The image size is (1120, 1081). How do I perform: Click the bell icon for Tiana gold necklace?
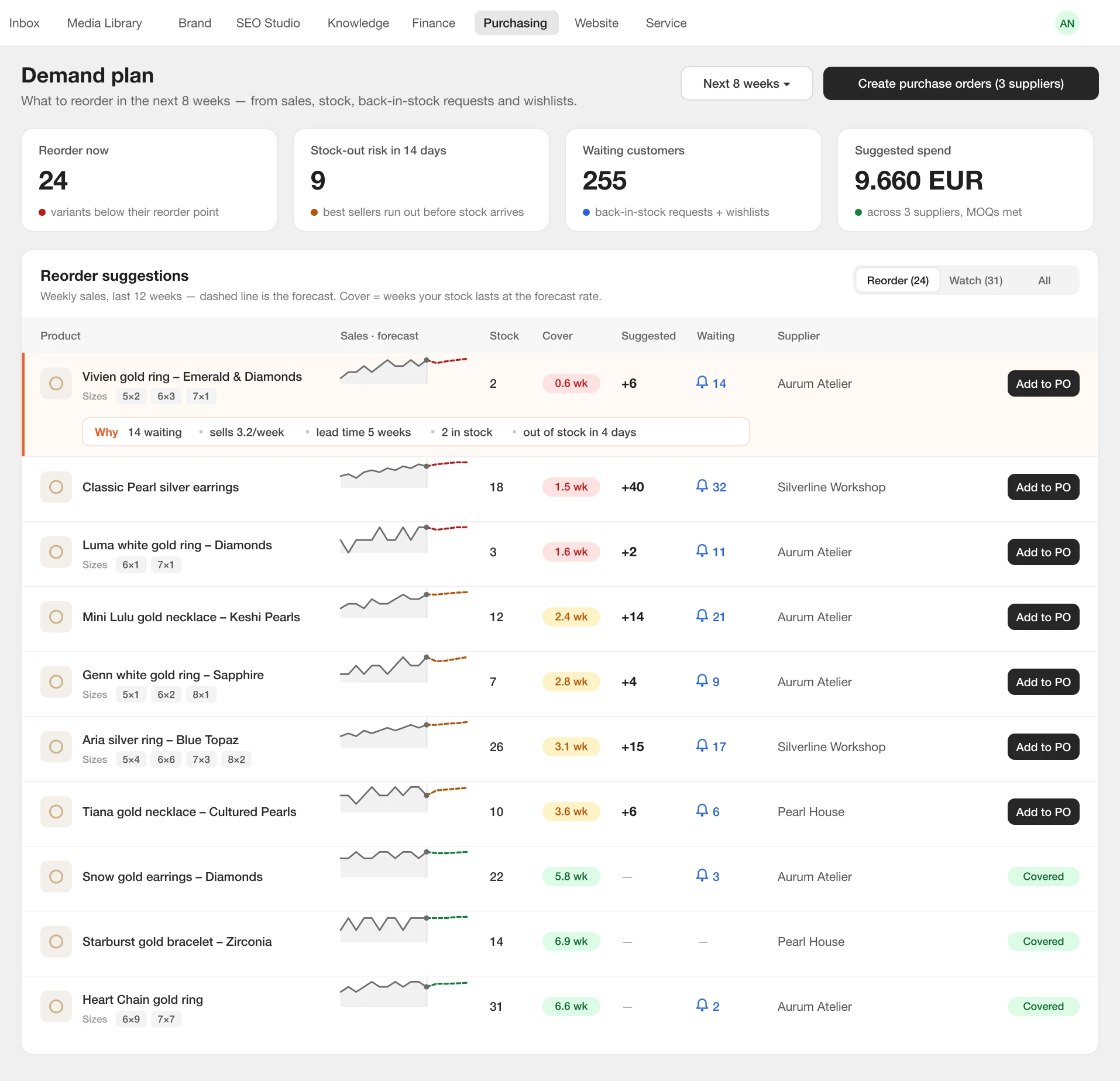coord(702,811)
